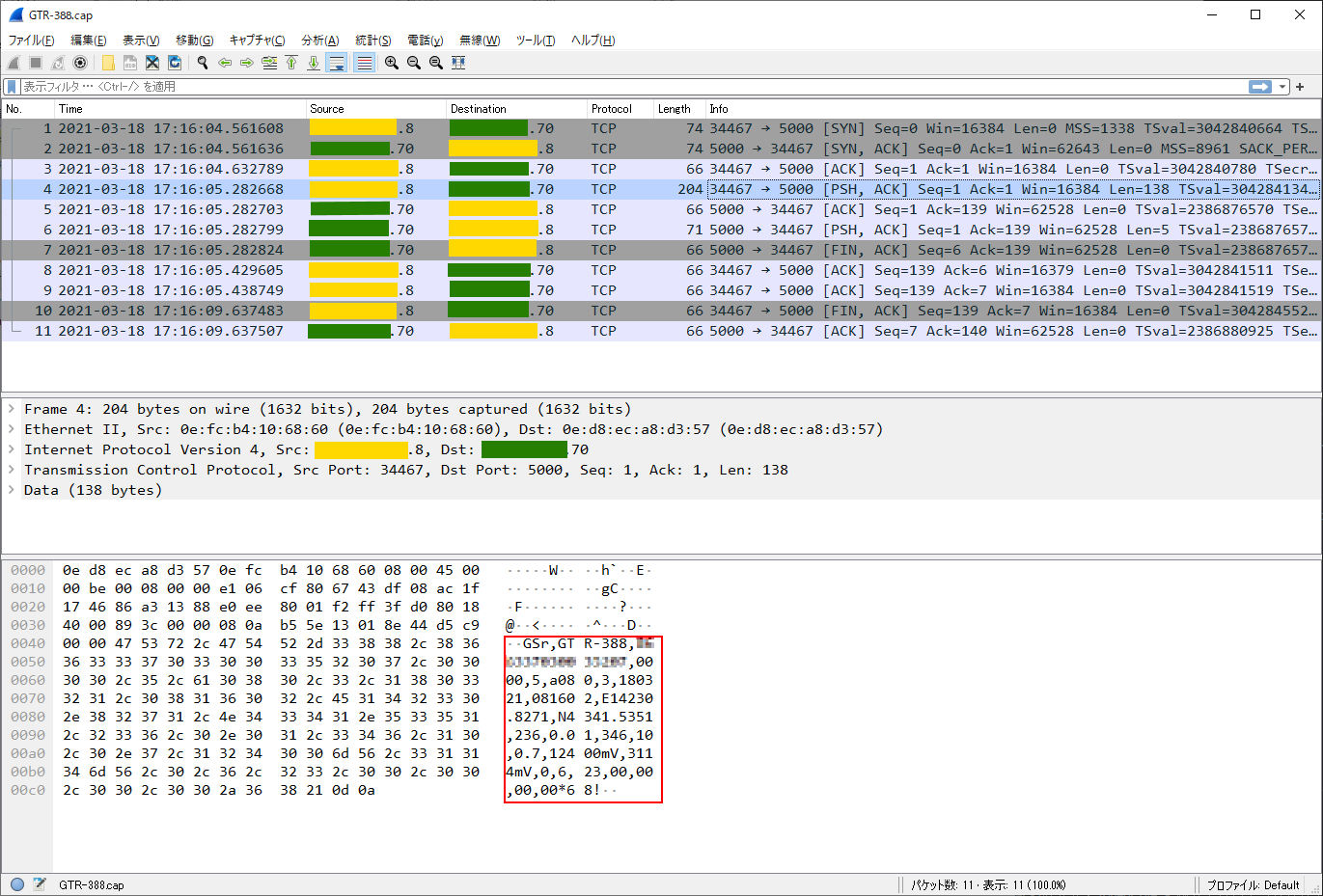The height and width of the screenshot is (896, 1323).
Task: Open the 移動(G) menu
Action: coord(194,40)
